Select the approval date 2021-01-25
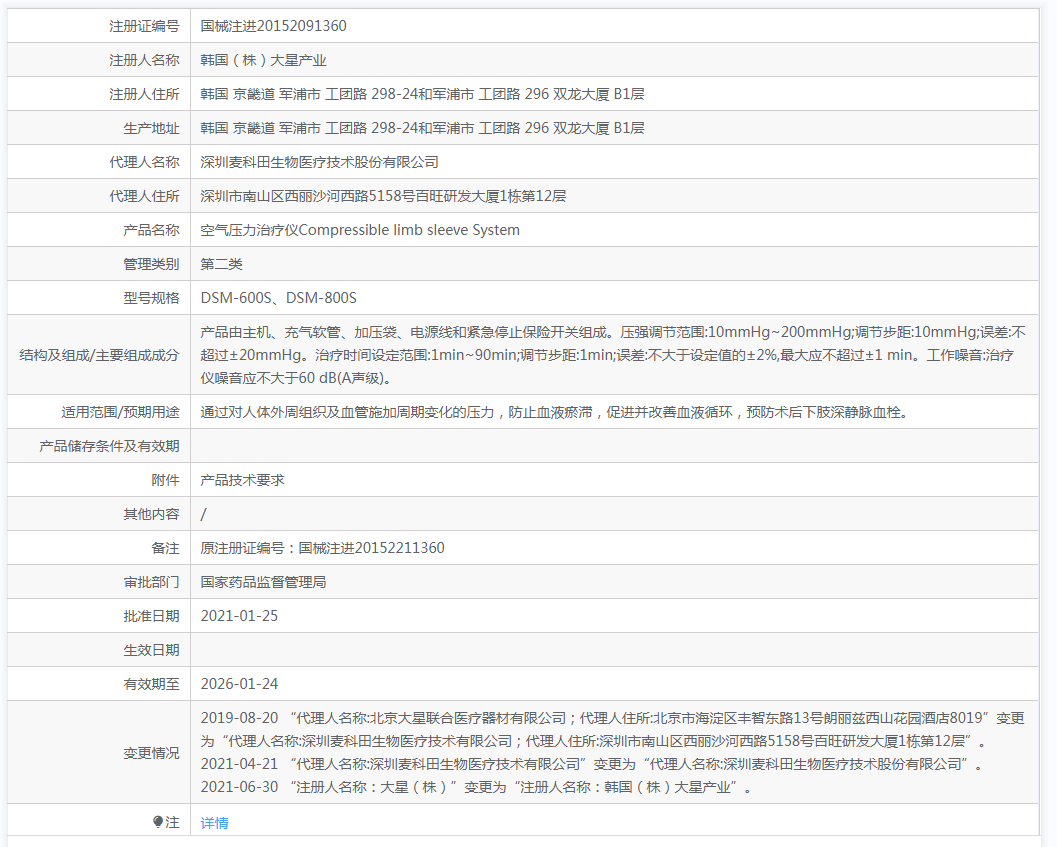This screenshot has height=847, width=1057. pyautogui.click(x=239, y=616)
